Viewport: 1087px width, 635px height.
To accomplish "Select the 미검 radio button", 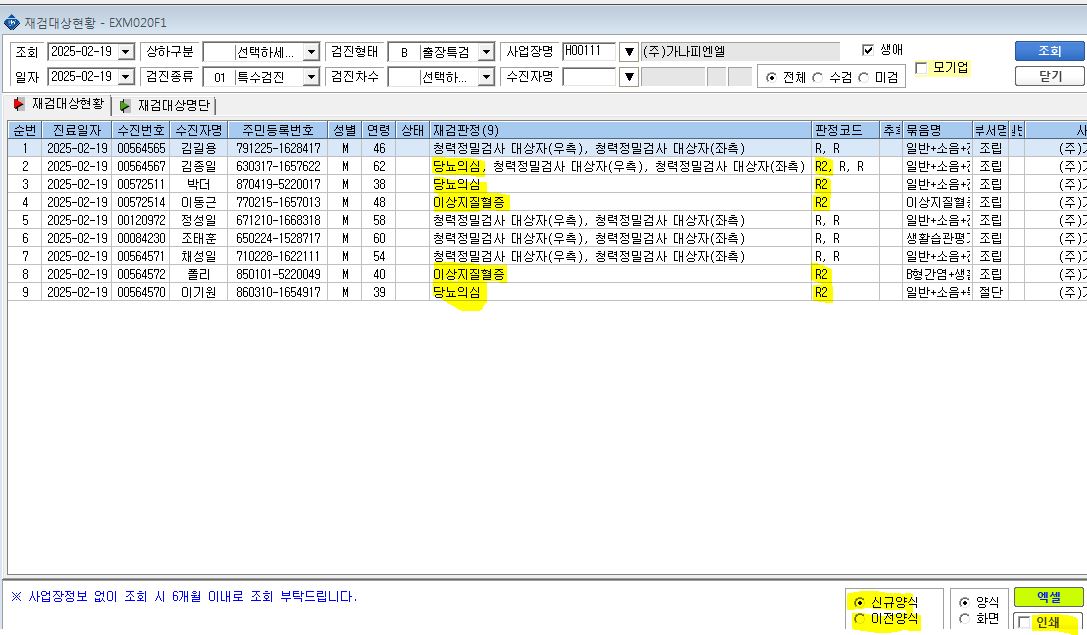I will [x=863, y=78].
